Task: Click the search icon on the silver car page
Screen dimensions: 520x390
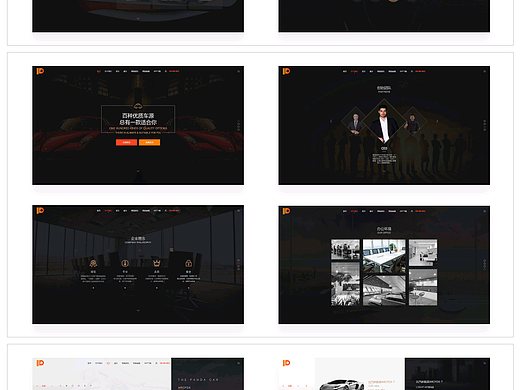Action: point(485,363)
